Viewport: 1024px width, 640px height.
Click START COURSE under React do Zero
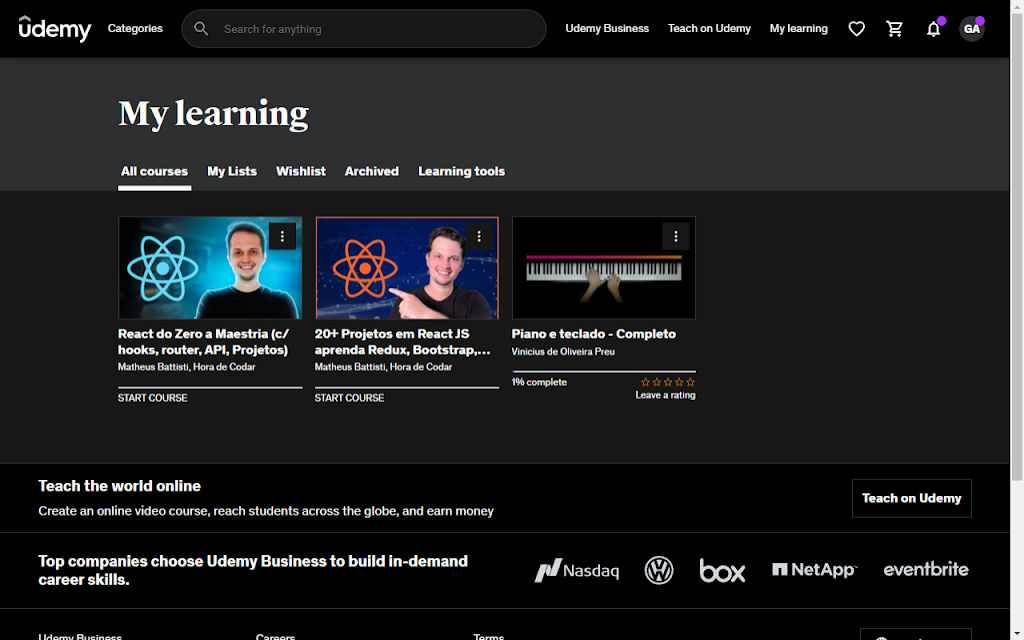coord(152,398)
